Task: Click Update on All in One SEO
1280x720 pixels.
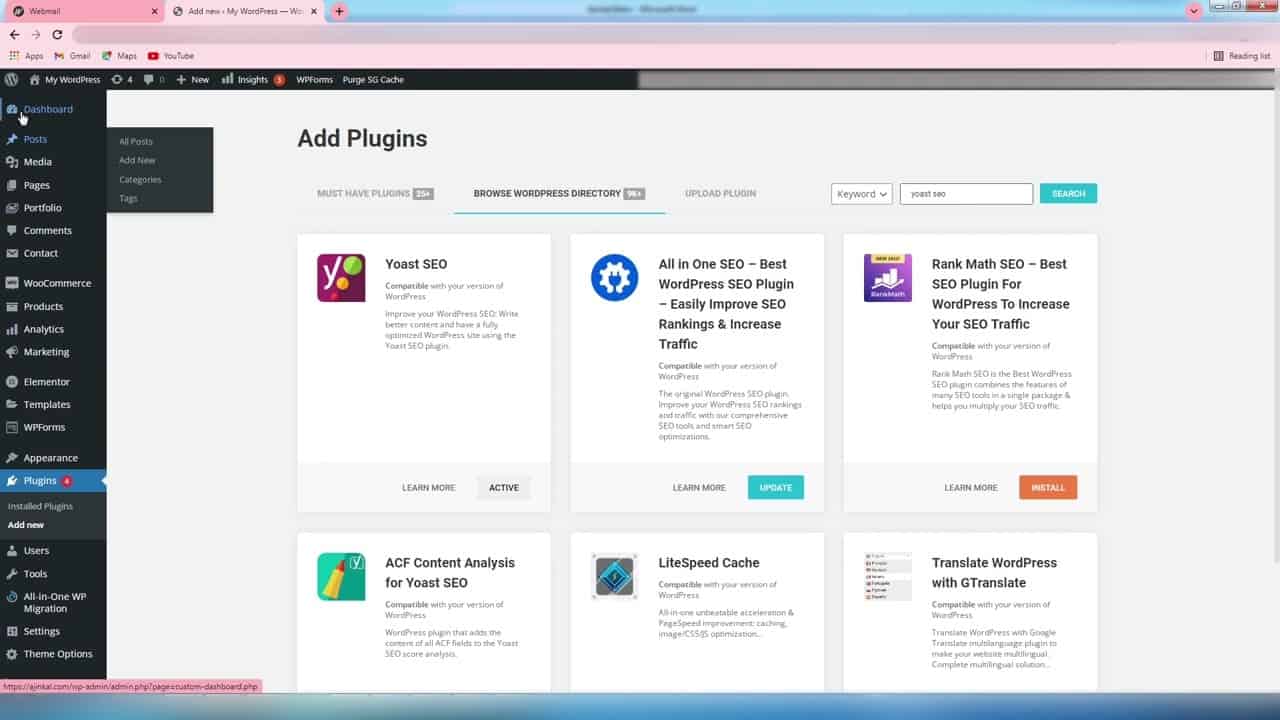Action: [775, 487]
